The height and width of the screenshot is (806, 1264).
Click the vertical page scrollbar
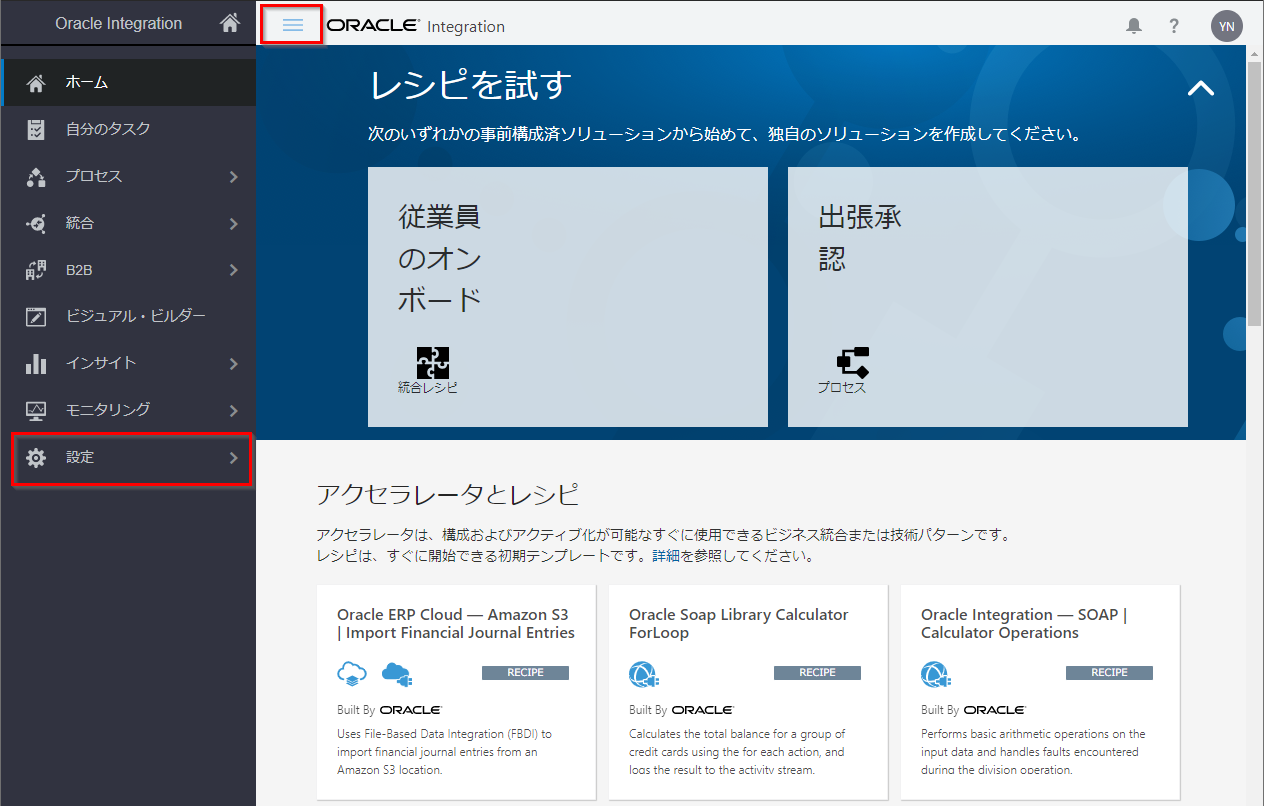click(1254, 190)
